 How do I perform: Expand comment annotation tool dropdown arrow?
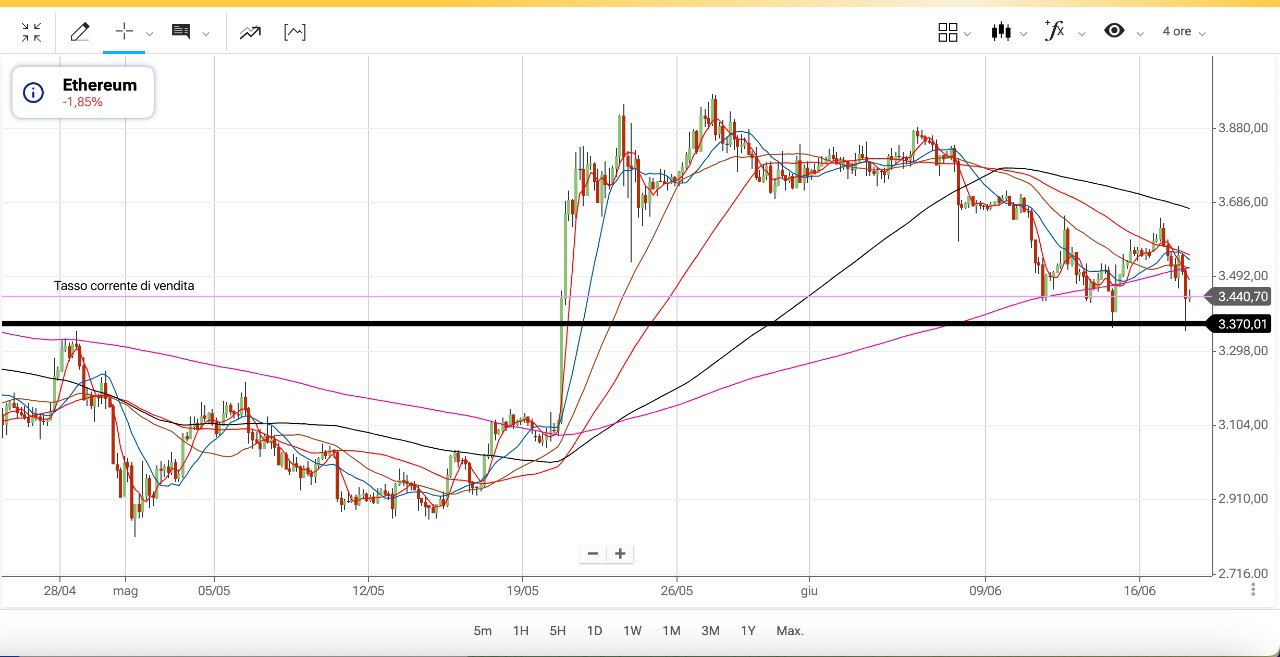[x=206, y=33]
